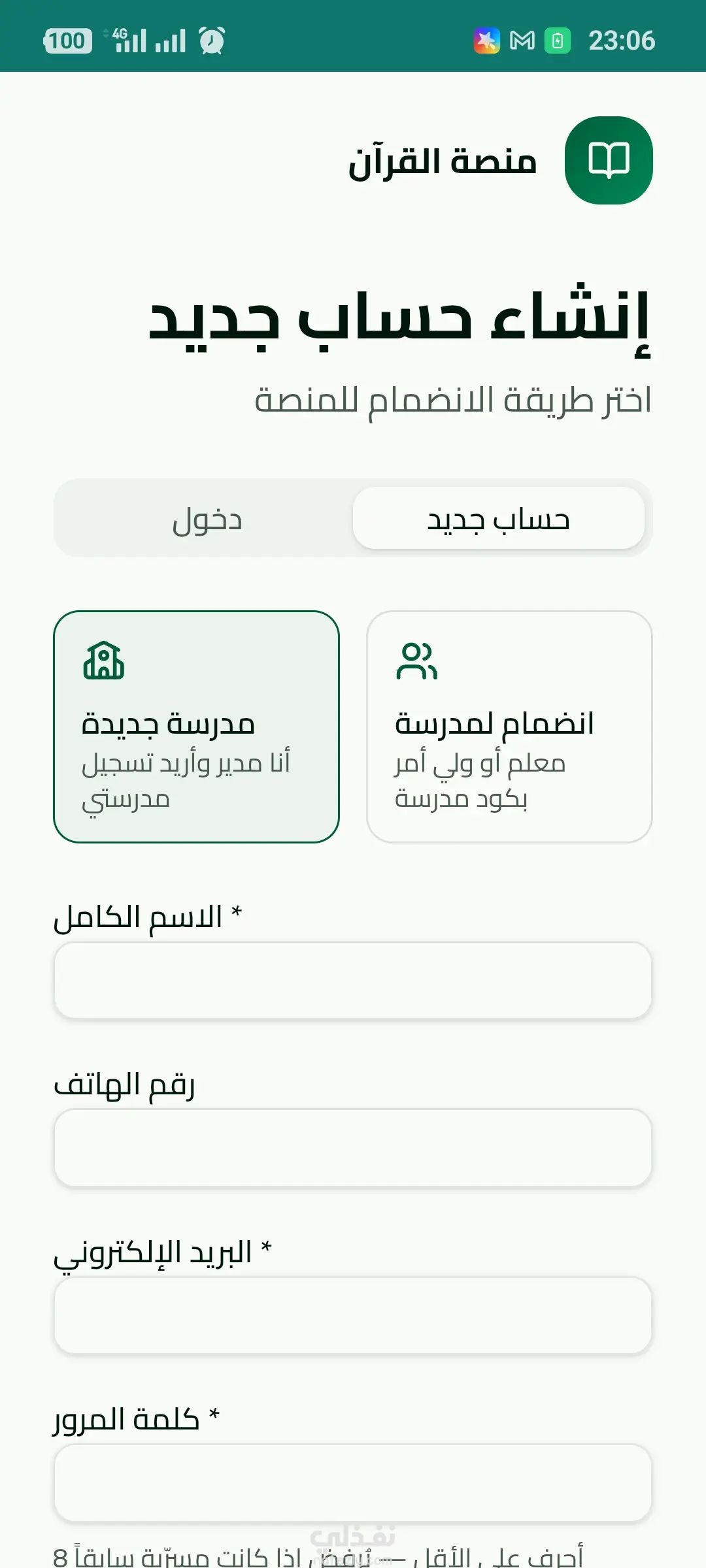Tap the منصة القرآن title text

click(x=443, y=161)
